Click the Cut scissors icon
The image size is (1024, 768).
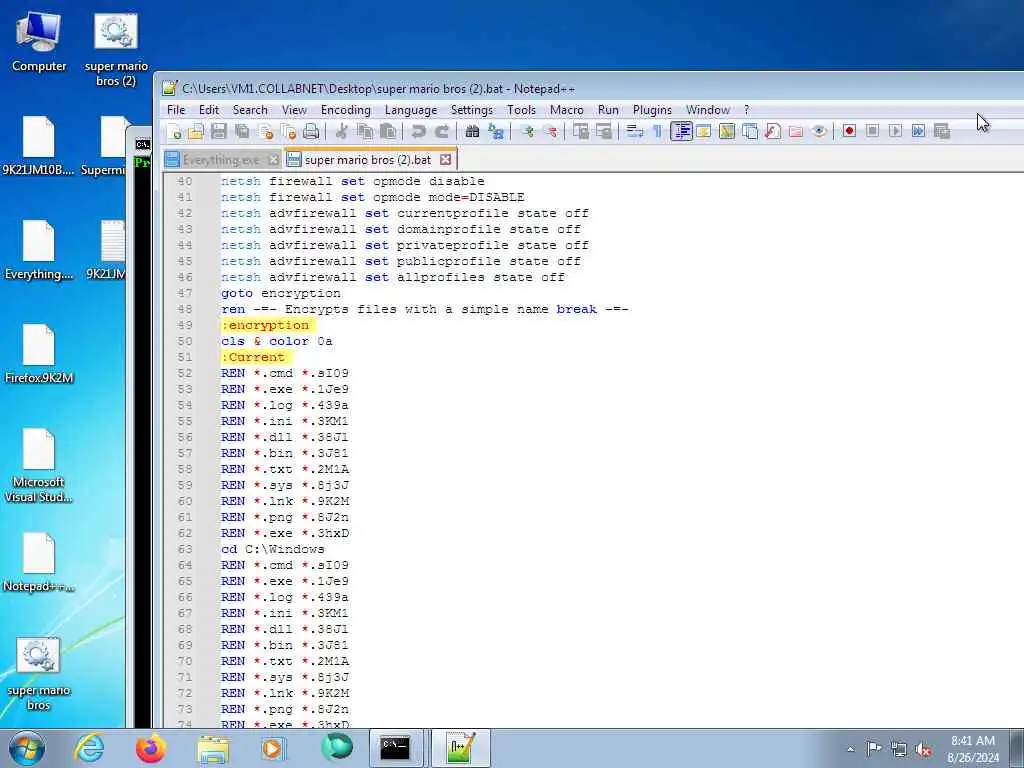[x=342, y=131]
